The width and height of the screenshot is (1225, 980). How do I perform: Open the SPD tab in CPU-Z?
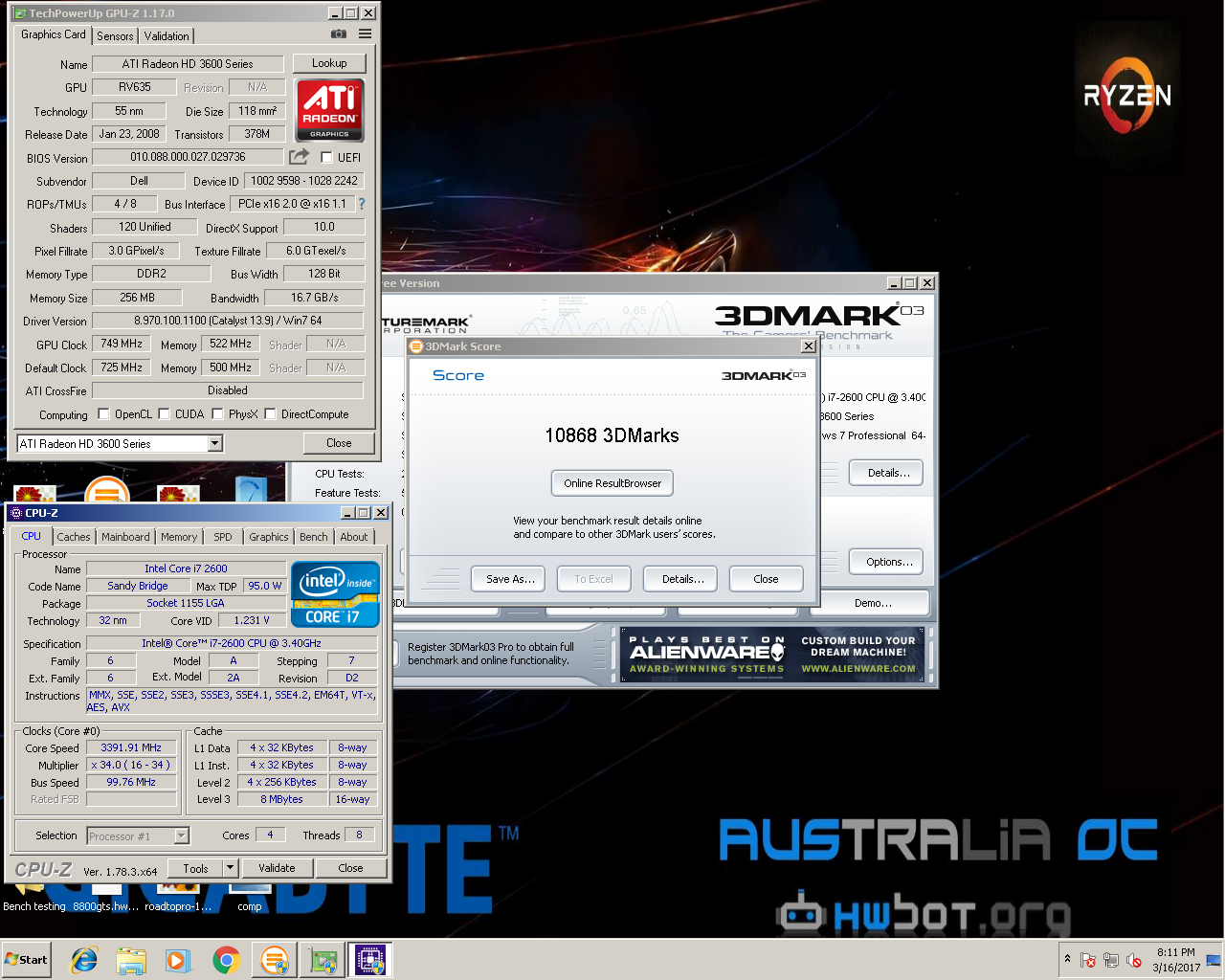(223, 537)
